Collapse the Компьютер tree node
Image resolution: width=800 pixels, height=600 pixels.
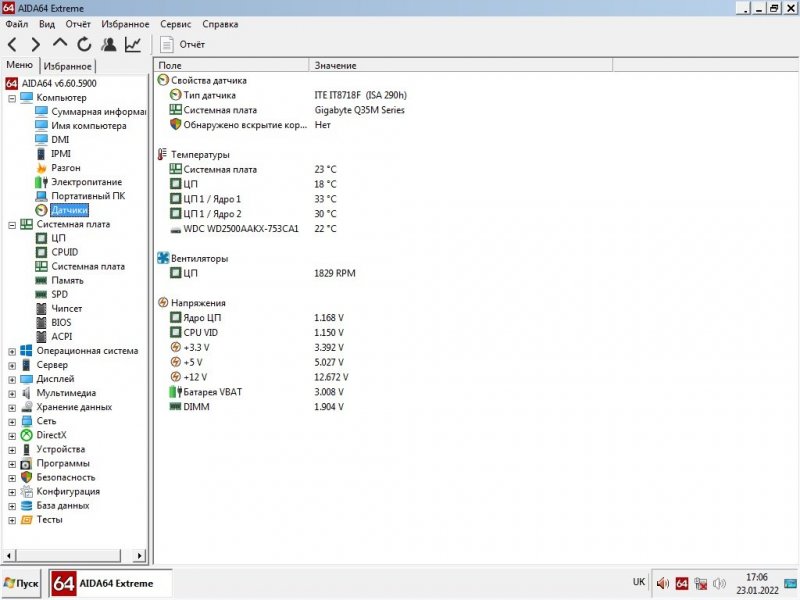12,98
